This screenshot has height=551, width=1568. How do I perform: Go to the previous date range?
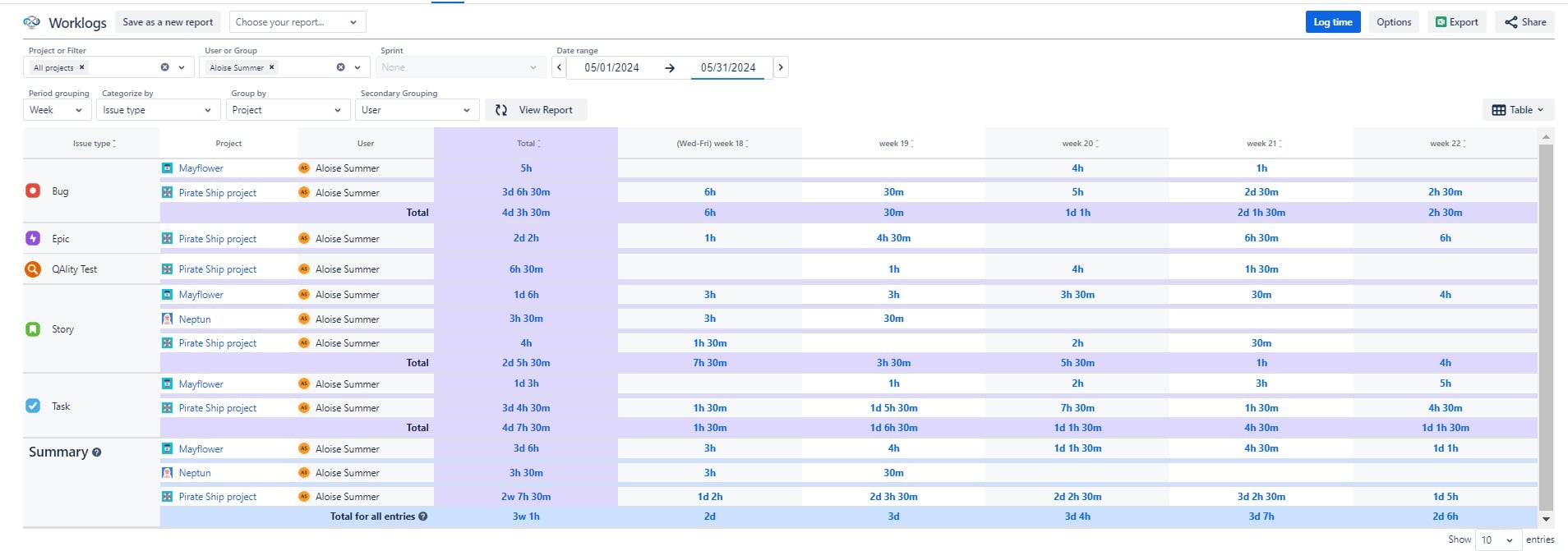point(560,67)
